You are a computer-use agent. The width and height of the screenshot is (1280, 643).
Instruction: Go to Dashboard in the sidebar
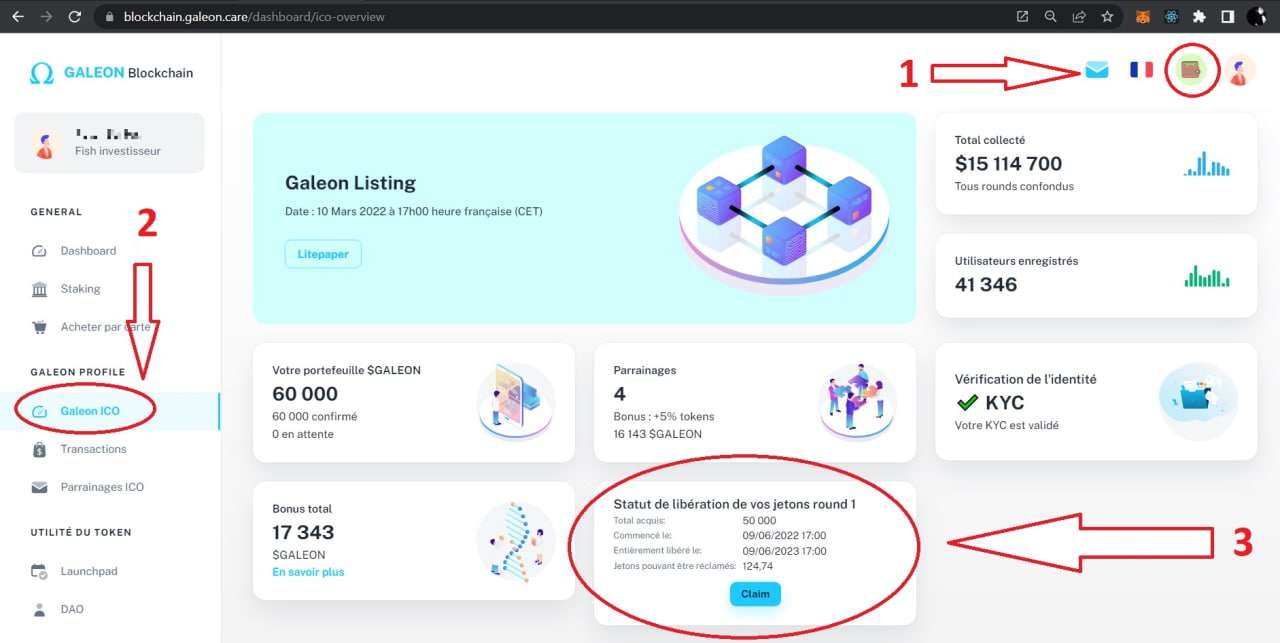click(x=88, y=251)
